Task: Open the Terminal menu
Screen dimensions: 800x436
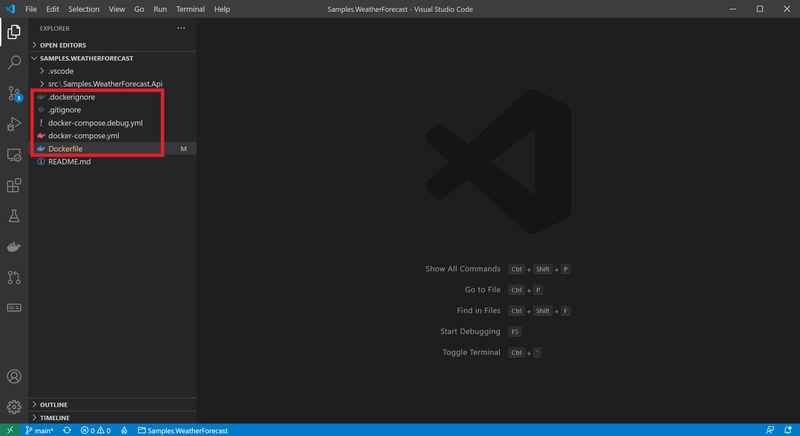Action: click(190, 9)
